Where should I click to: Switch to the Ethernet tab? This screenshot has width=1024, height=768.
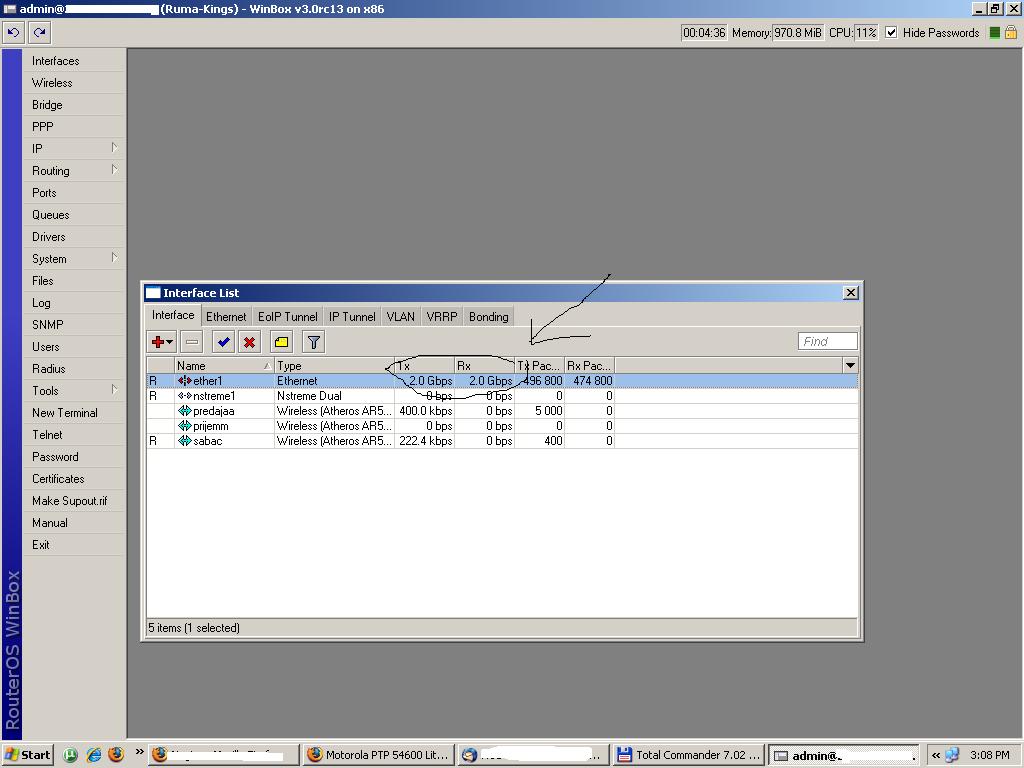pos(226,317)
